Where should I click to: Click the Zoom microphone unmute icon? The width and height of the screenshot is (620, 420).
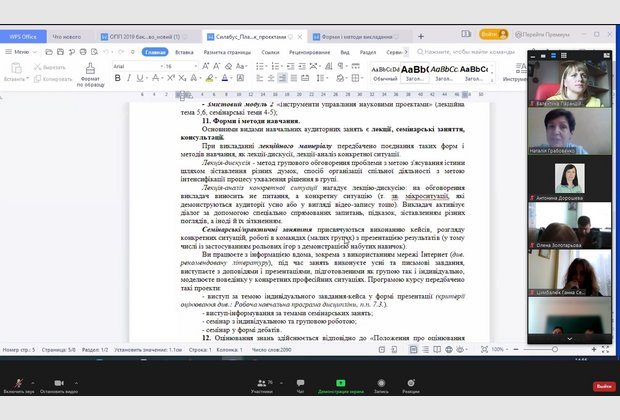tap(18, 381)
